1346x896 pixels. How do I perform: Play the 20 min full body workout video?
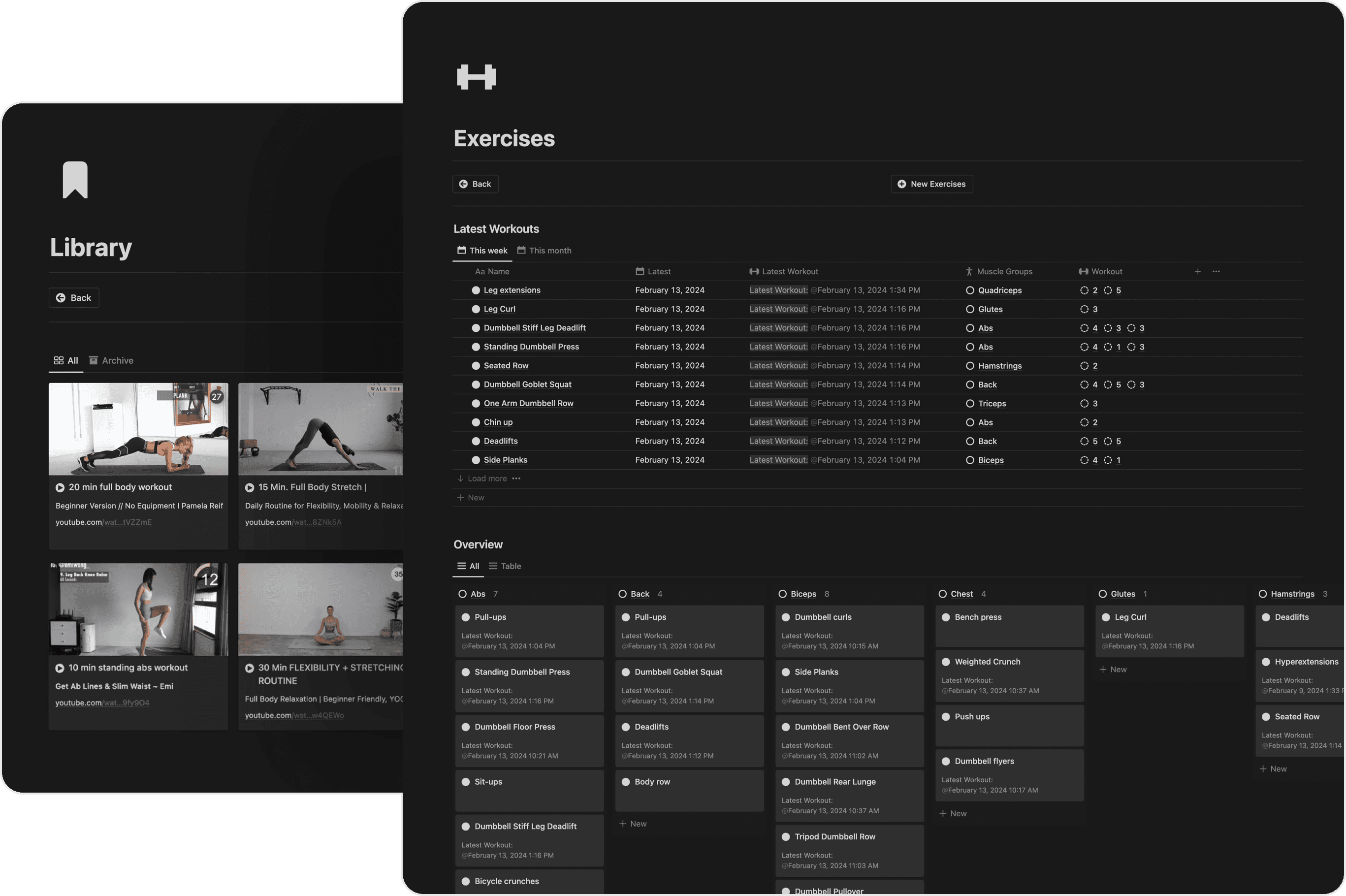60,487
